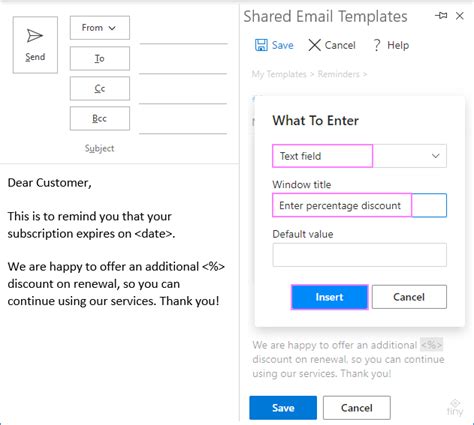
Task: Open Help via the question mark icon
Action: [377, 45]
